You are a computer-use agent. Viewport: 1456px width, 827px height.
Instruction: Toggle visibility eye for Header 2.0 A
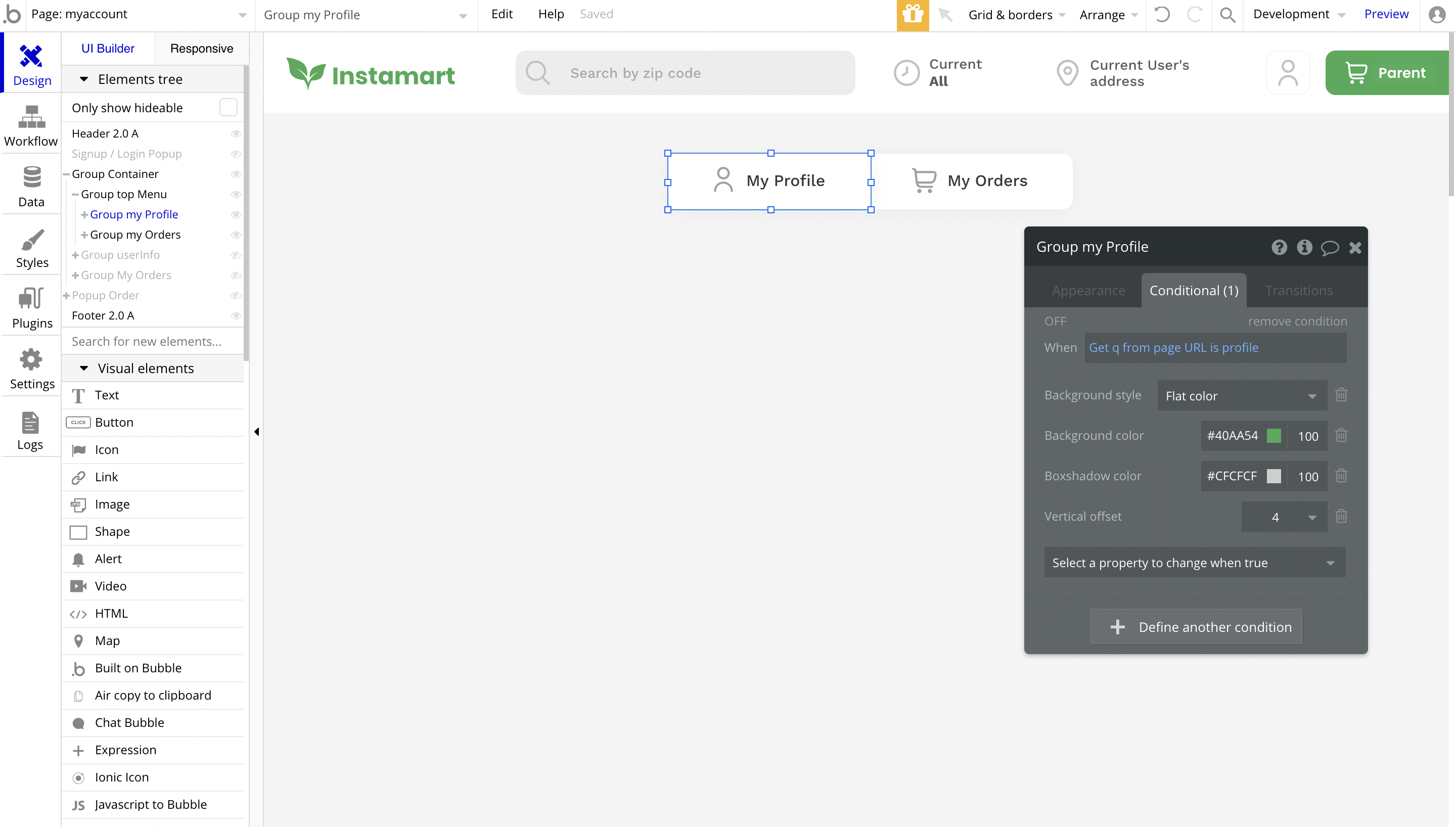[236, 134]
